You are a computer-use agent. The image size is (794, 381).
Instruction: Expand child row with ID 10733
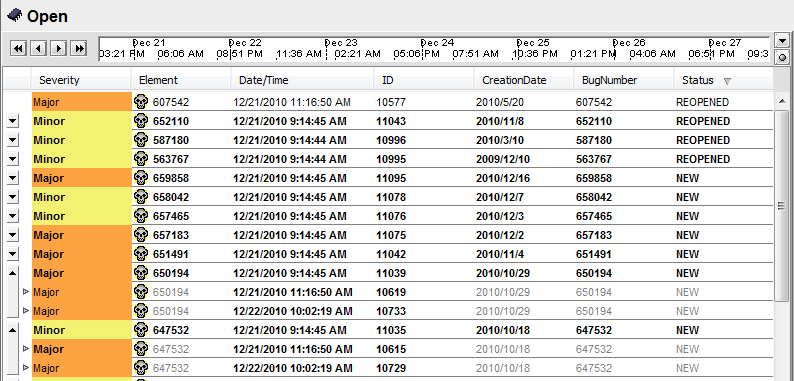click(x=26, y=311)
